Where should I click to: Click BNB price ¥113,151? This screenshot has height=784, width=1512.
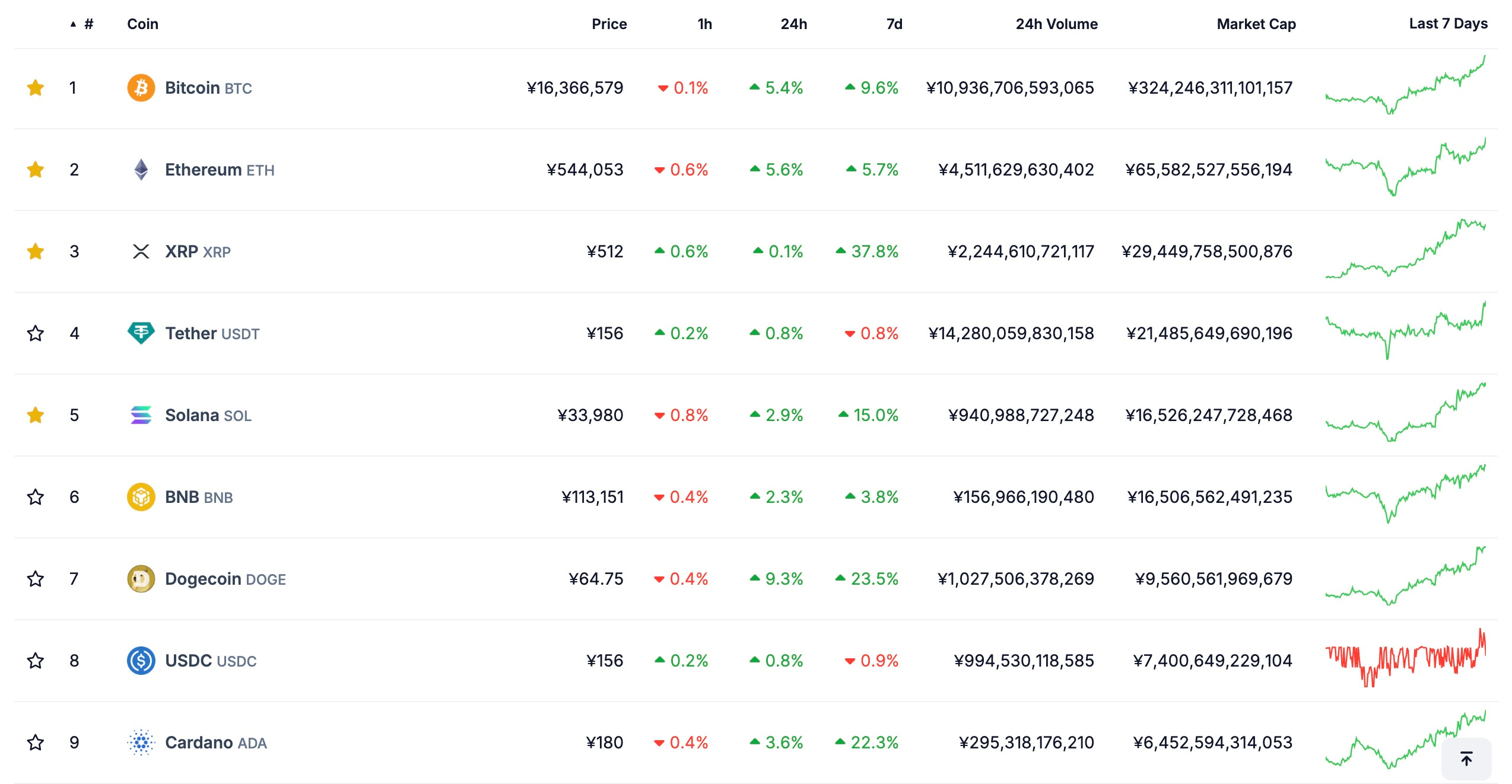tap(593, 497)
